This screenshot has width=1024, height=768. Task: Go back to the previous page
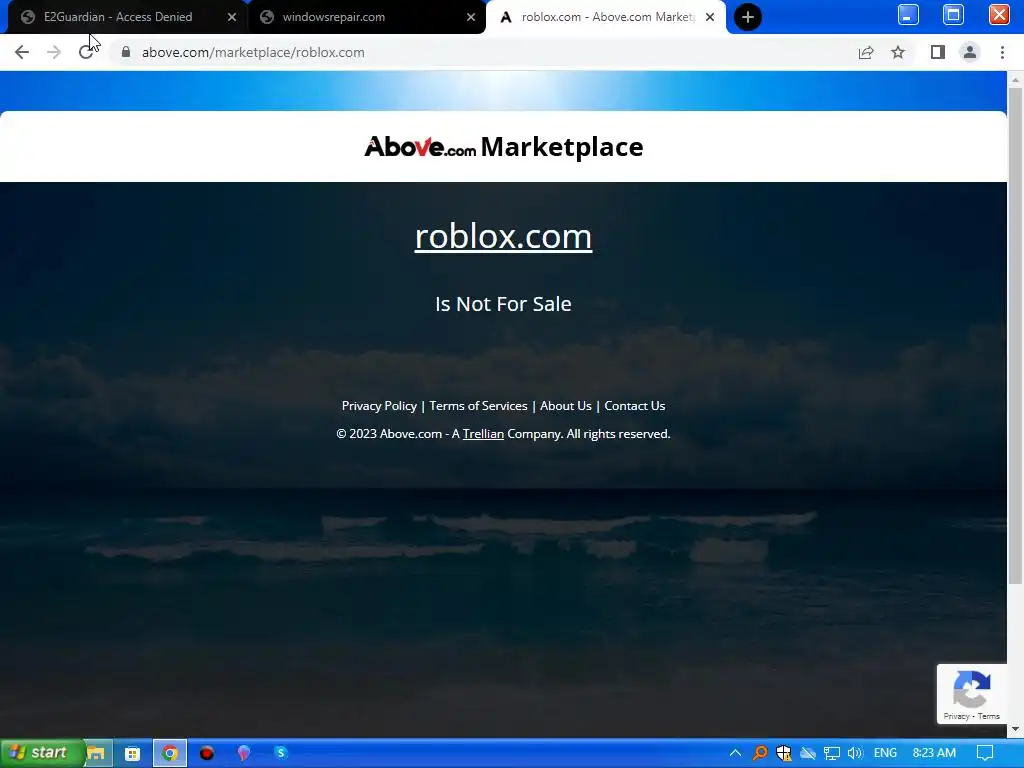22,52
